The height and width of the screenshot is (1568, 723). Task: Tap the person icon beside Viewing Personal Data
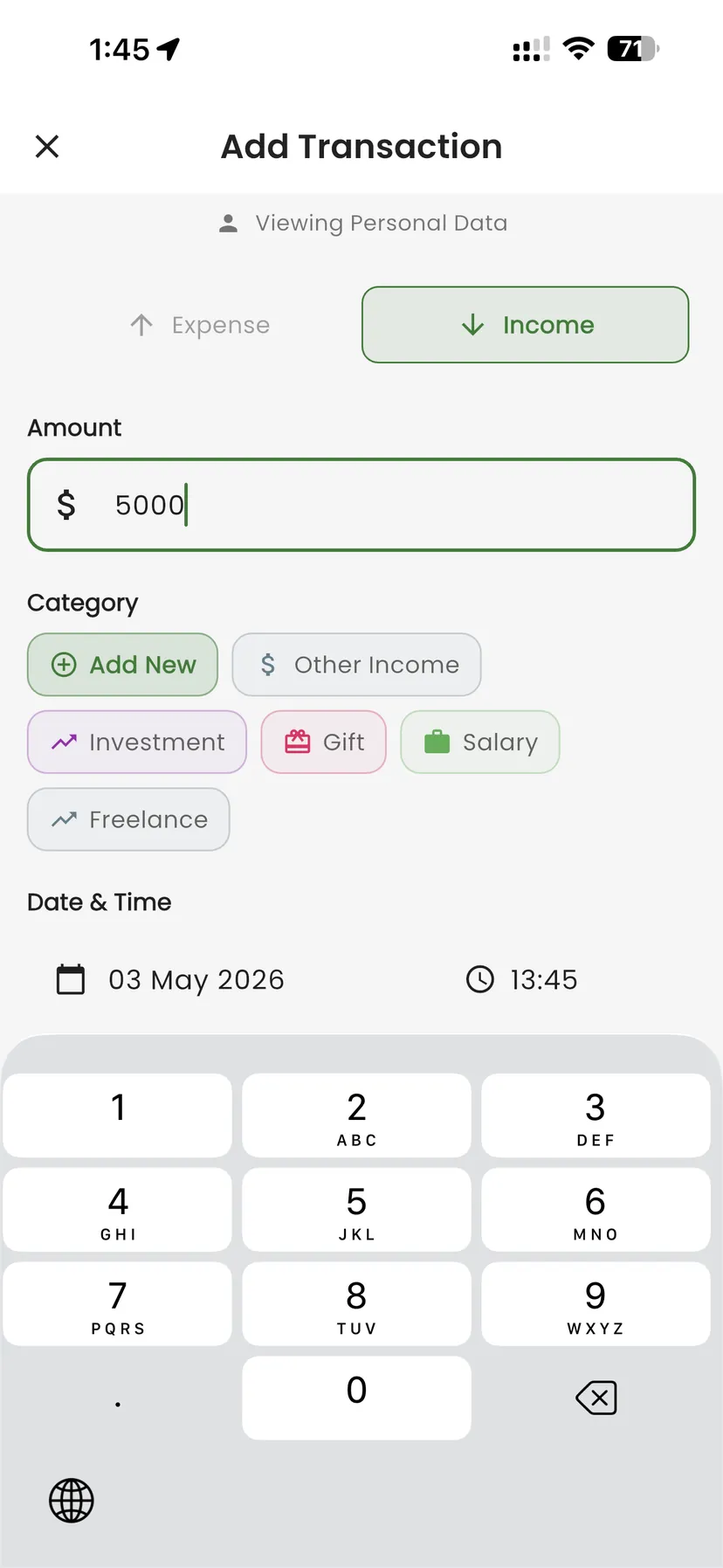point(229,224)
